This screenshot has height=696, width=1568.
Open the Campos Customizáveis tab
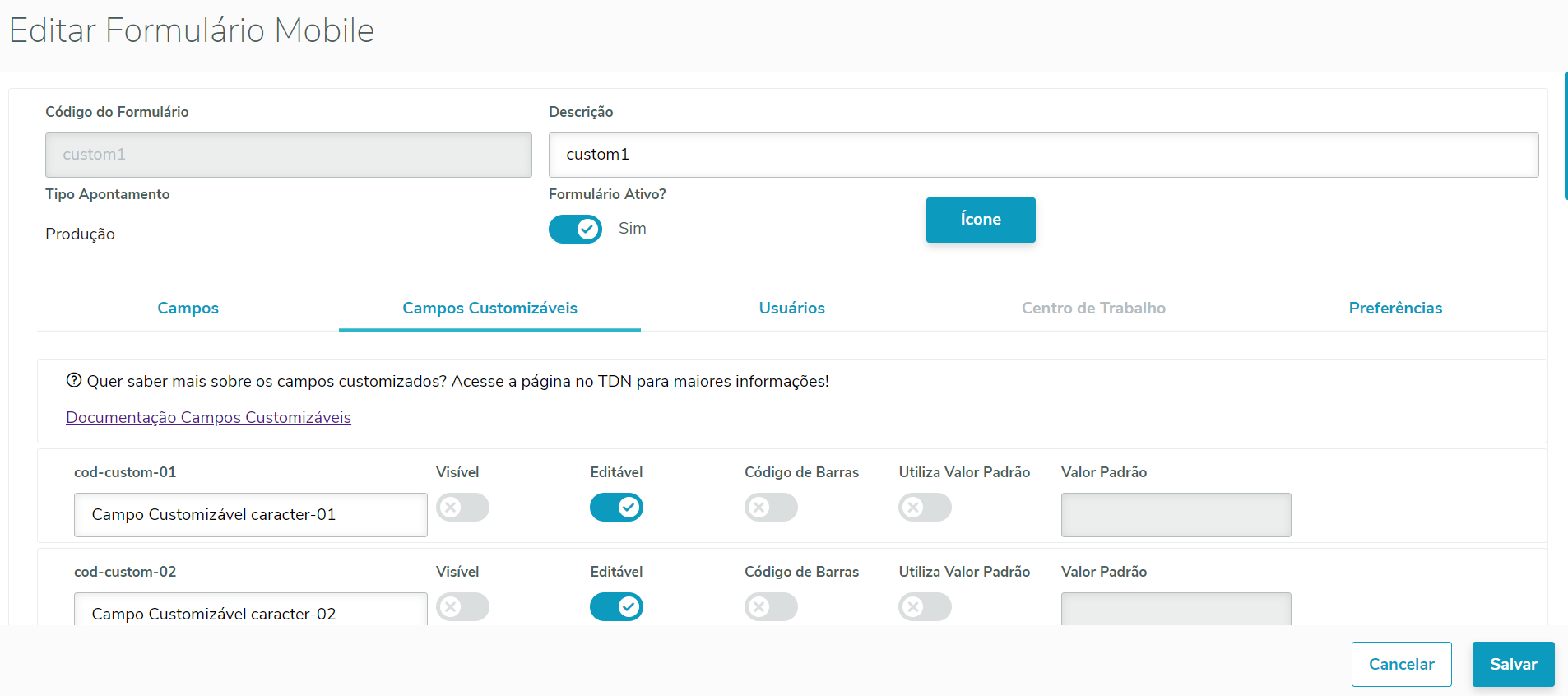489,308
